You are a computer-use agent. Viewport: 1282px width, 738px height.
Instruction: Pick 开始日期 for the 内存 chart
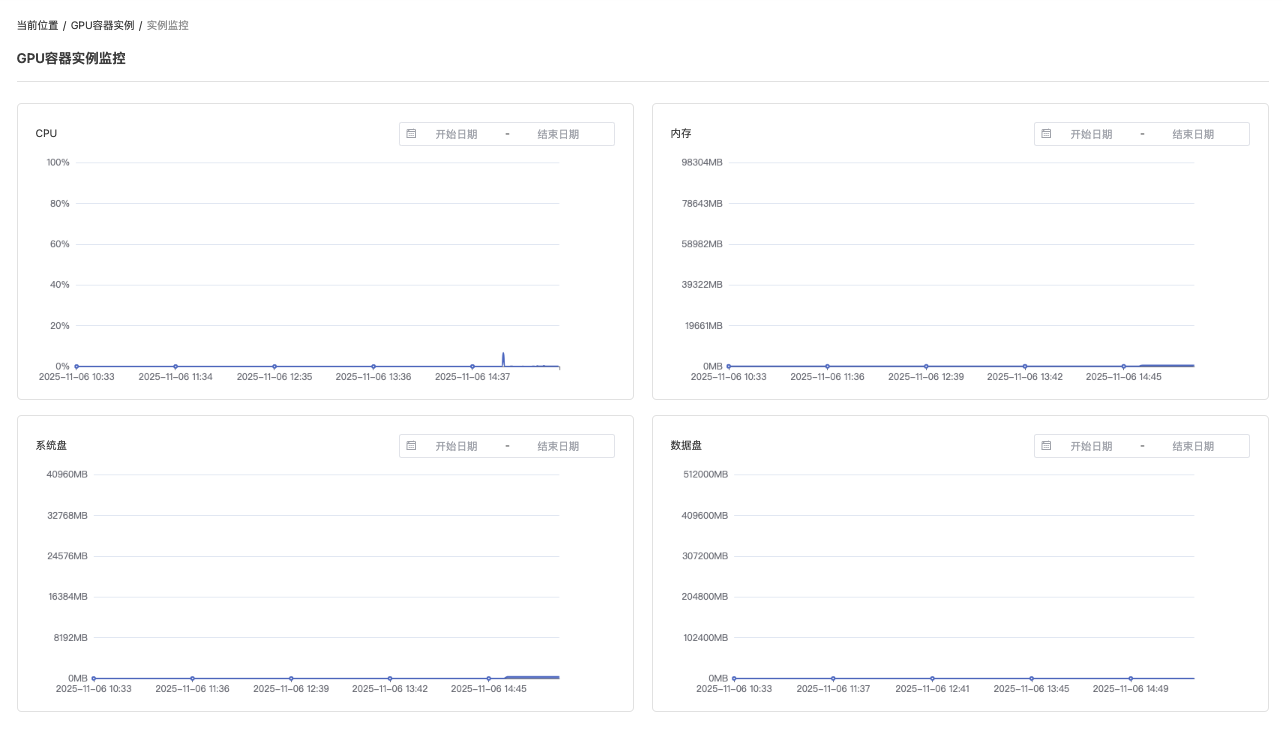(1091, 134)
